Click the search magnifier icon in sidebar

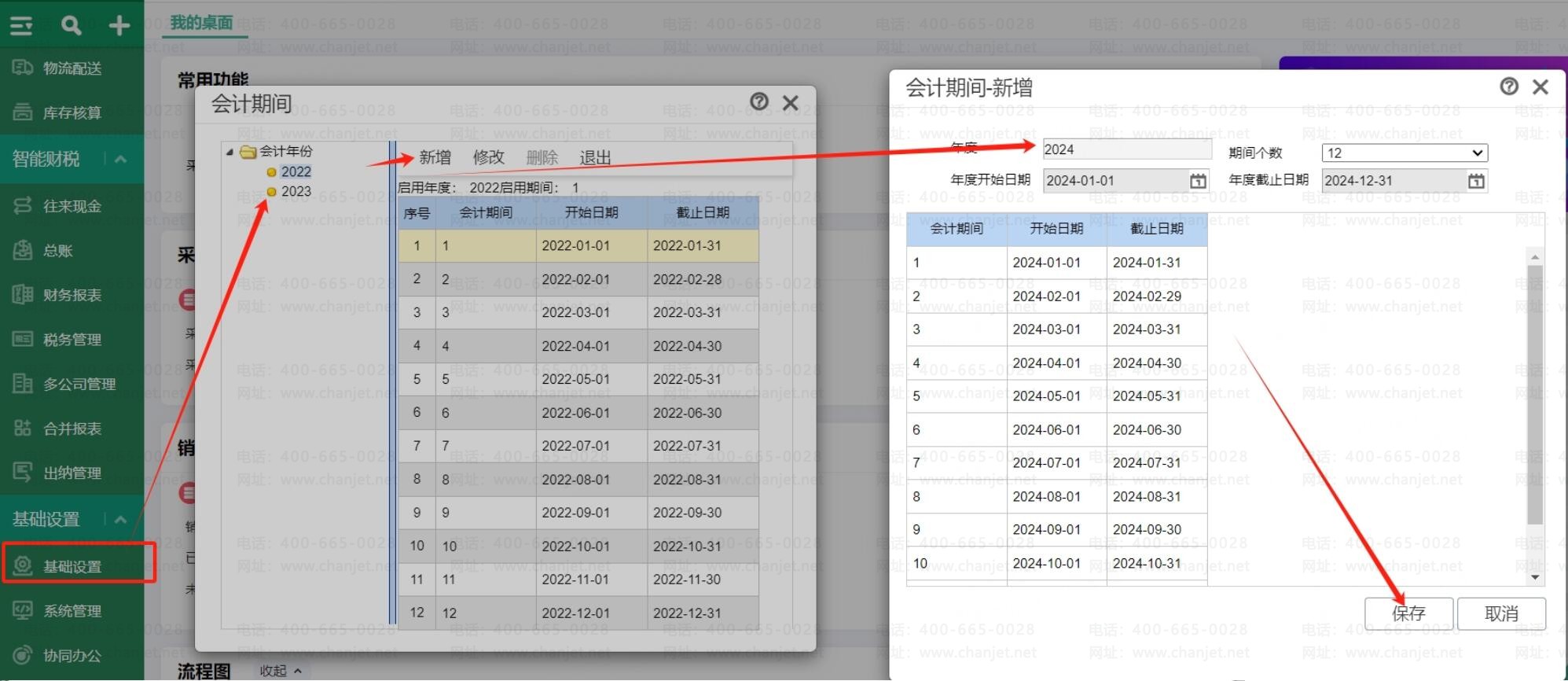[x=71, y=26]
